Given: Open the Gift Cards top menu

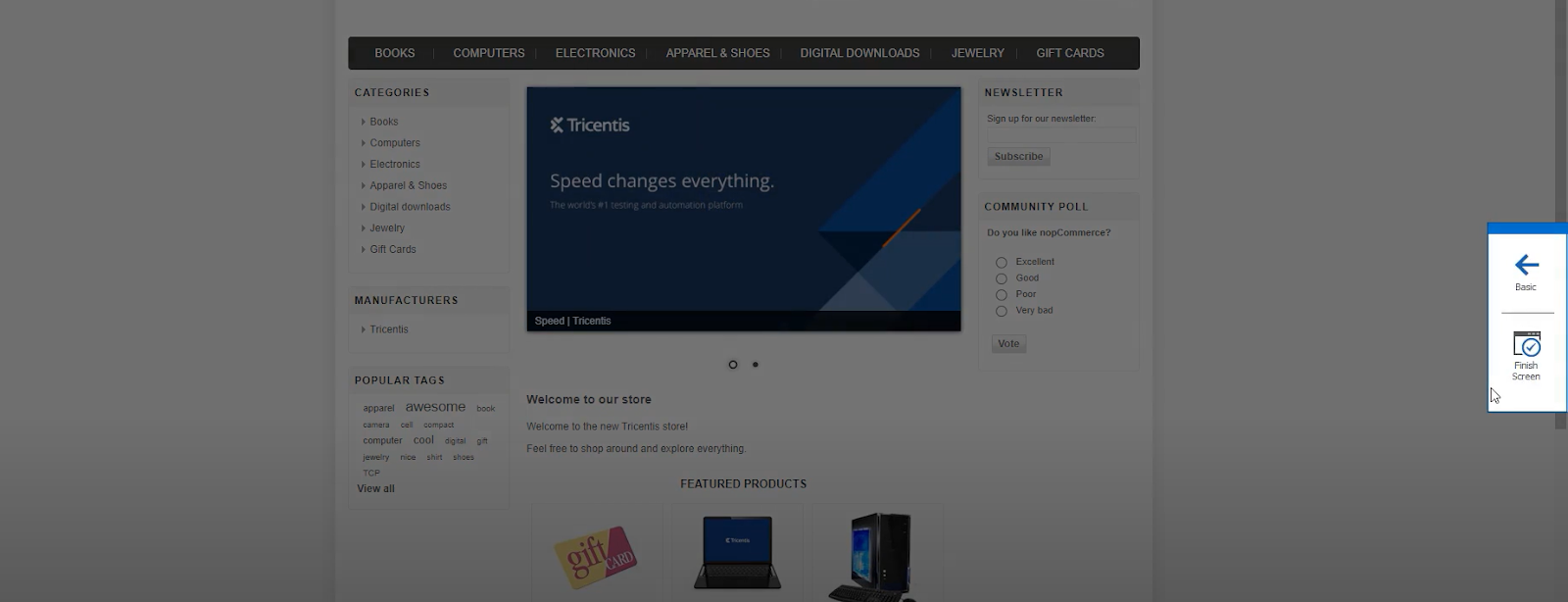Looking at the screenshot, I should (x=1070, y=53).
